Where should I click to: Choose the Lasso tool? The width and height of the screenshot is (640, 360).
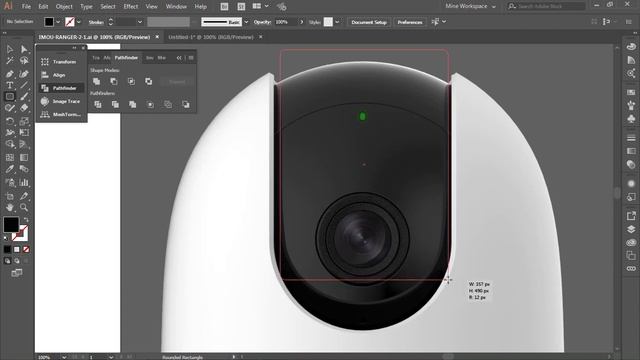coord(24,61)
